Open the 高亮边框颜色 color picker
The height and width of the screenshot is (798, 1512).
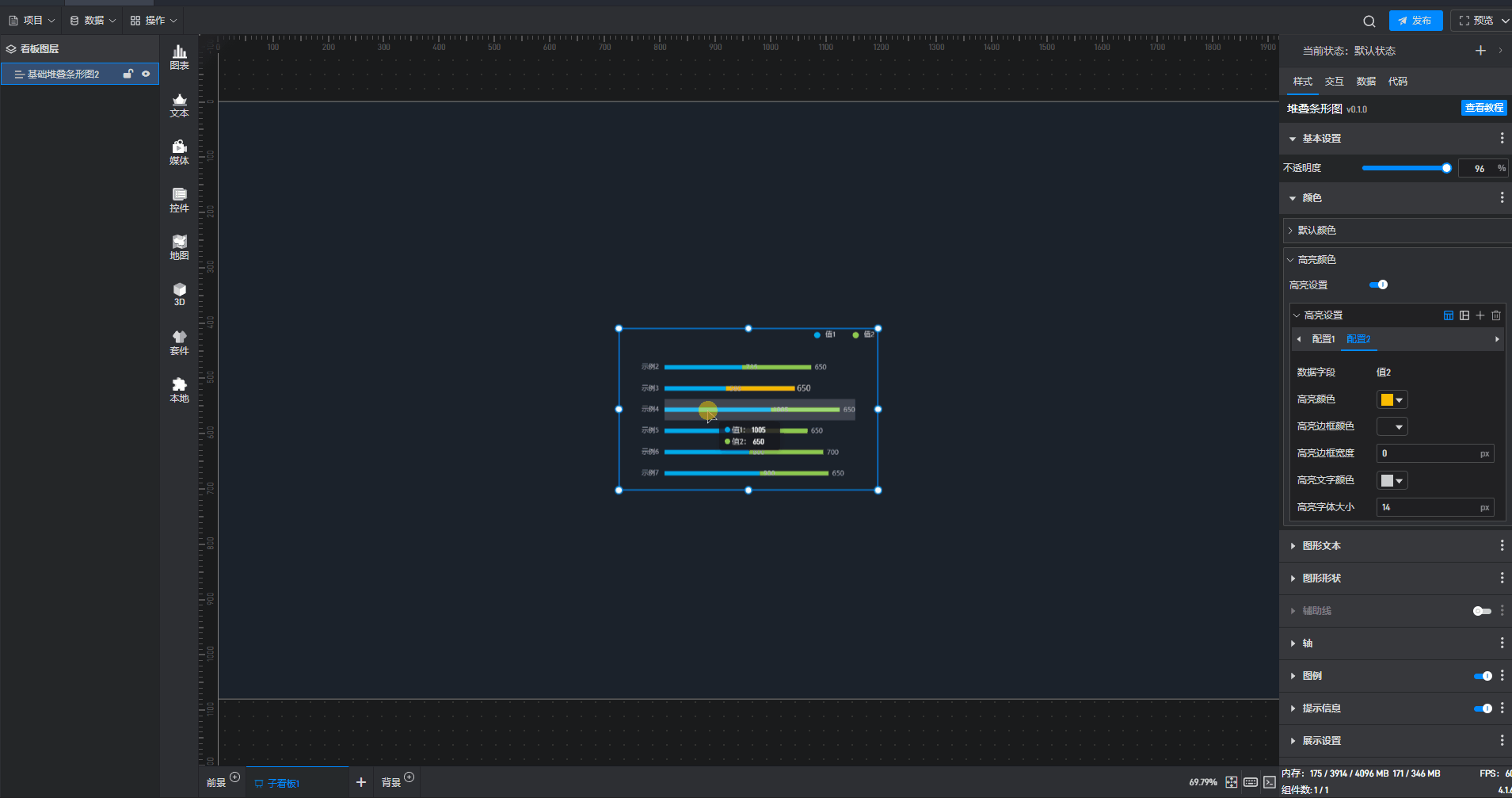(x=1392, y=427)
